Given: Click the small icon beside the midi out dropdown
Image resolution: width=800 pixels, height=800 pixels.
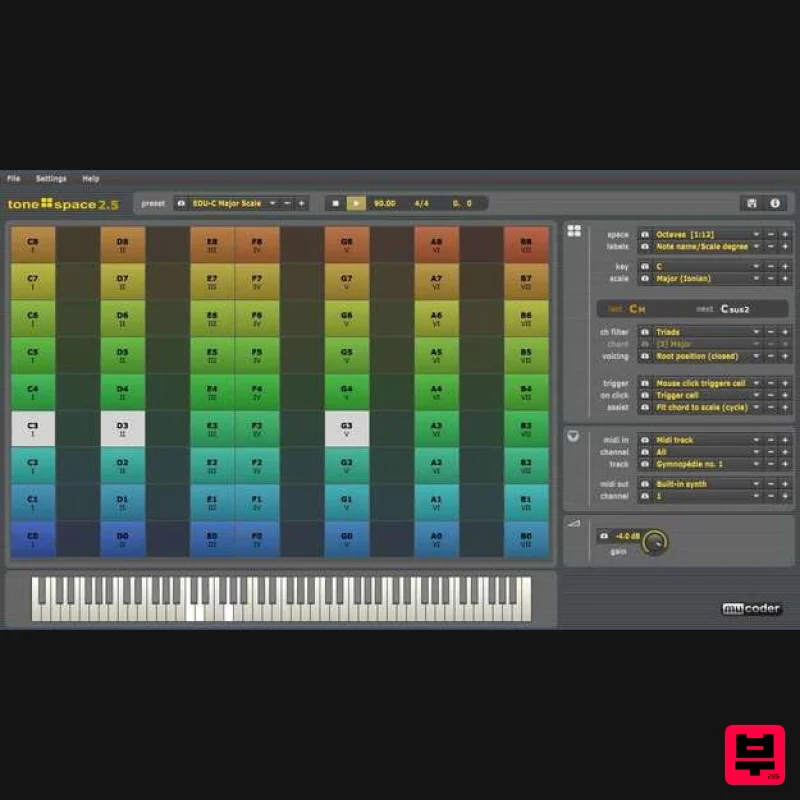Looking at the screenshot, I should 645,484.
